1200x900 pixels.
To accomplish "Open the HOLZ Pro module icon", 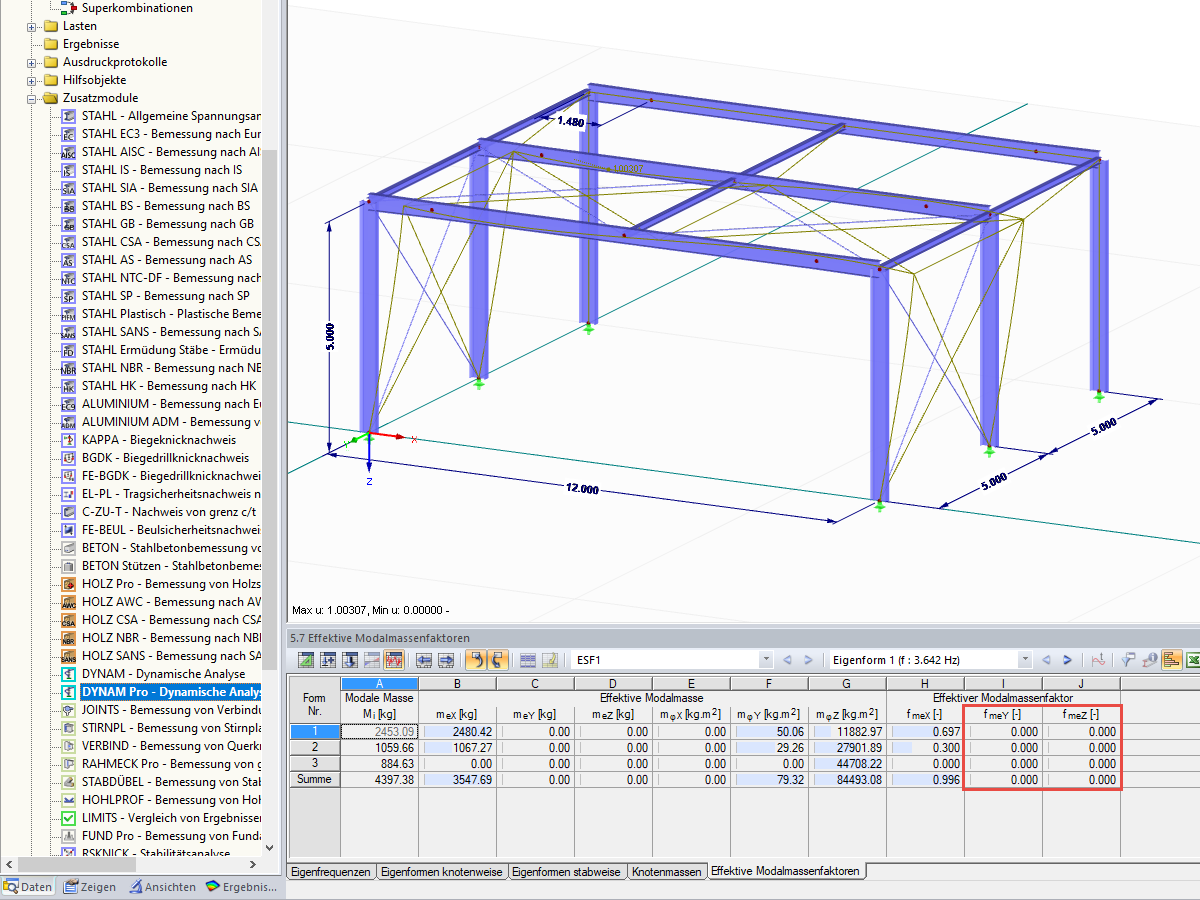I will click(68, 584).
